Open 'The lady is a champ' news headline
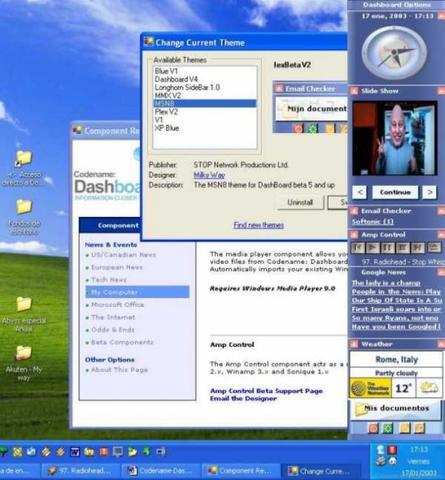Viewport: 445px width, 480px height. (x=386, y=283)
